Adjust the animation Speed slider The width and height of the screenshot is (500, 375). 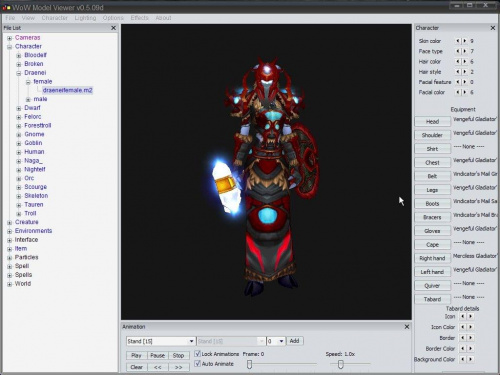(x=340, y=364)
